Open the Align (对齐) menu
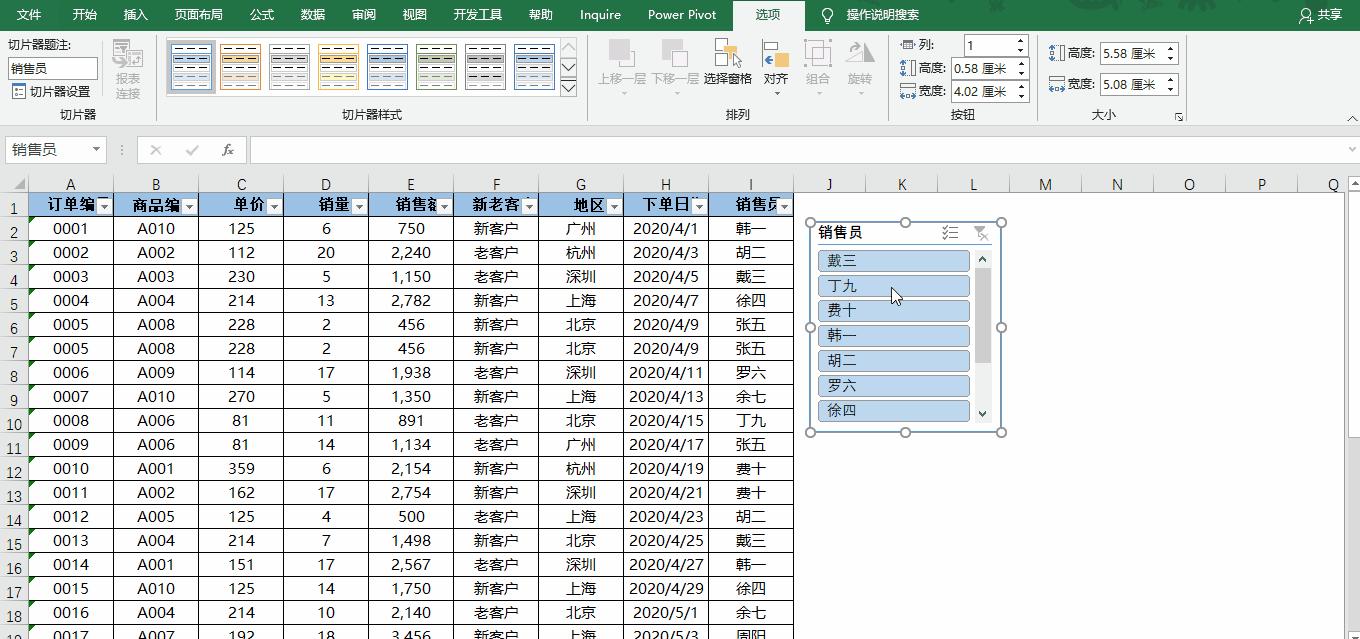 [776, 68]
